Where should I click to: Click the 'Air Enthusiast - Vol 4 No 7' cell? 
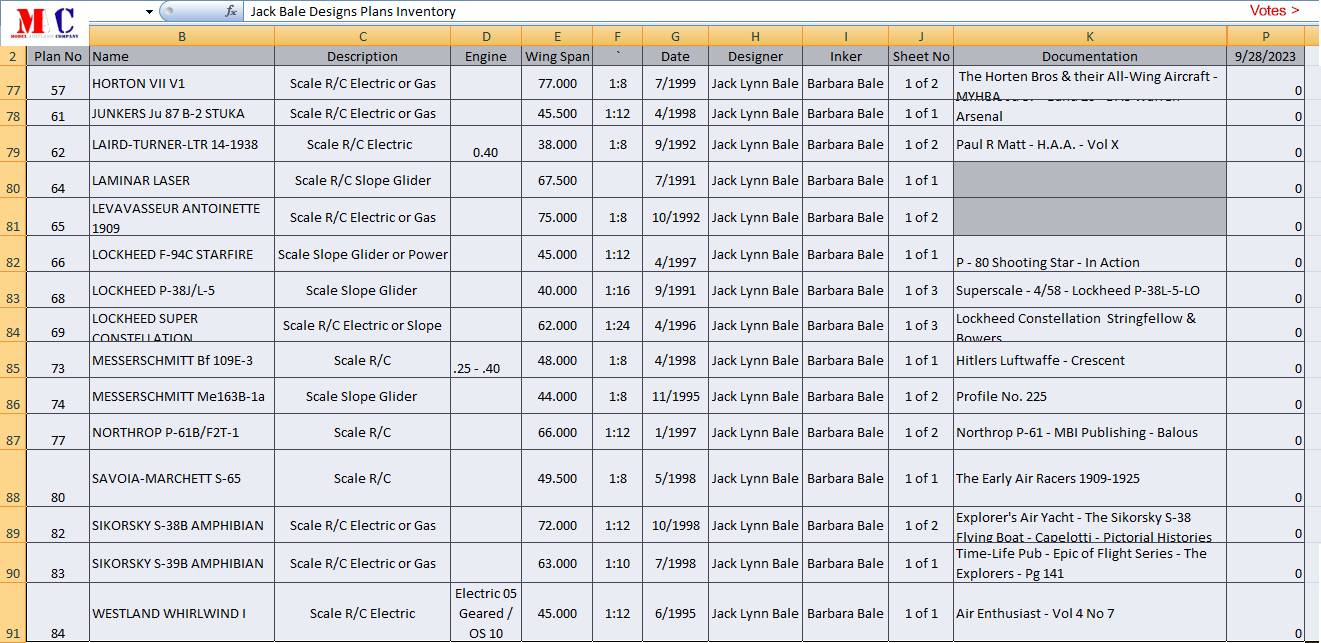click(x=1090, y=613)
